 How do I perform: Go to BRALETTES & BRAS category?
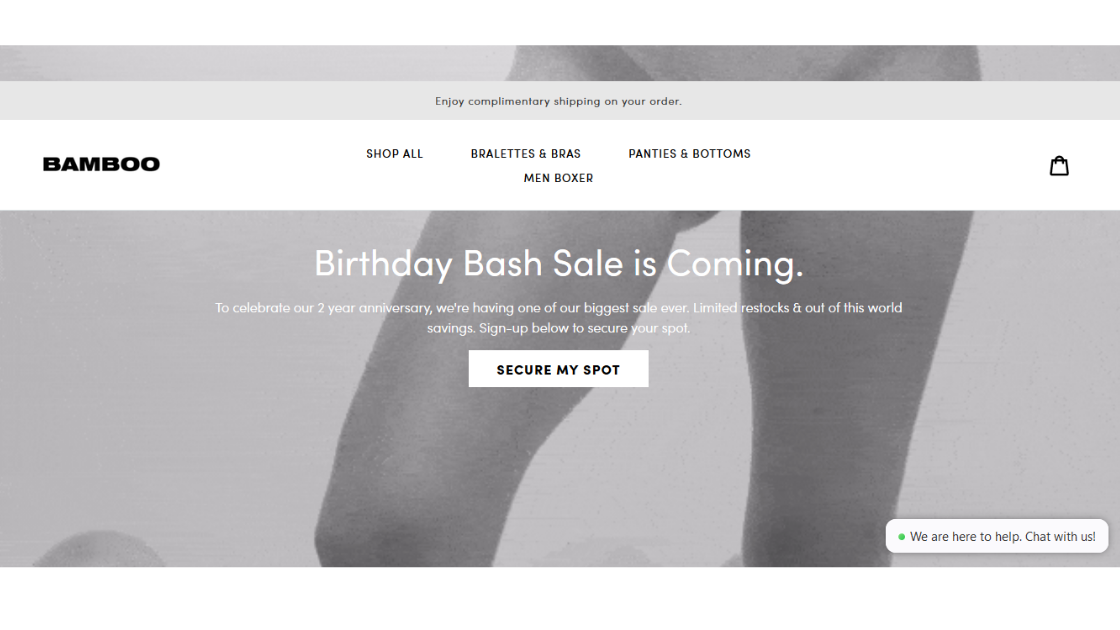click(x=526, y=154)
